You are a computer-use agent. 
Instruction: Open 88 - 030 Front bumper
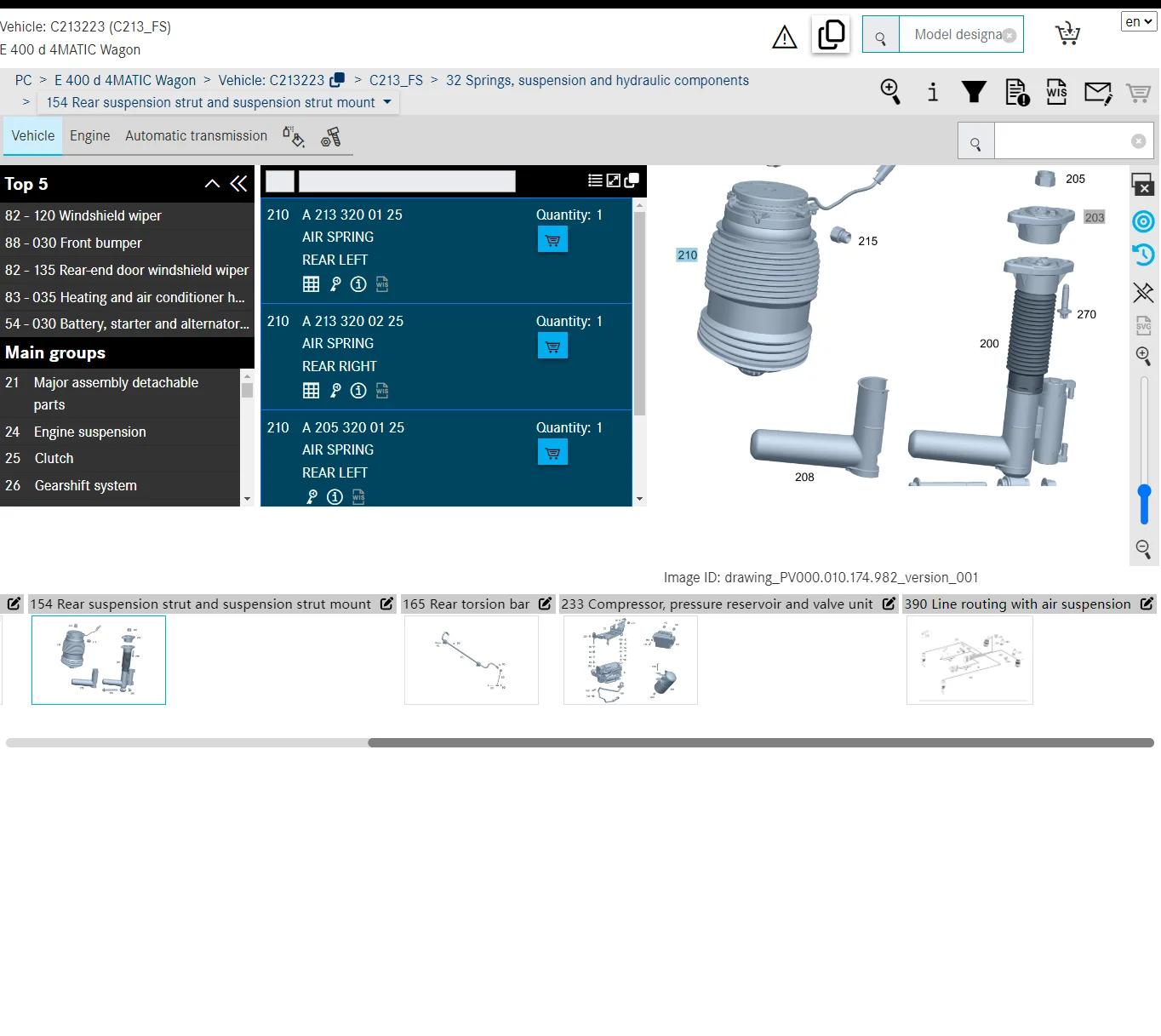coord(127,243)
